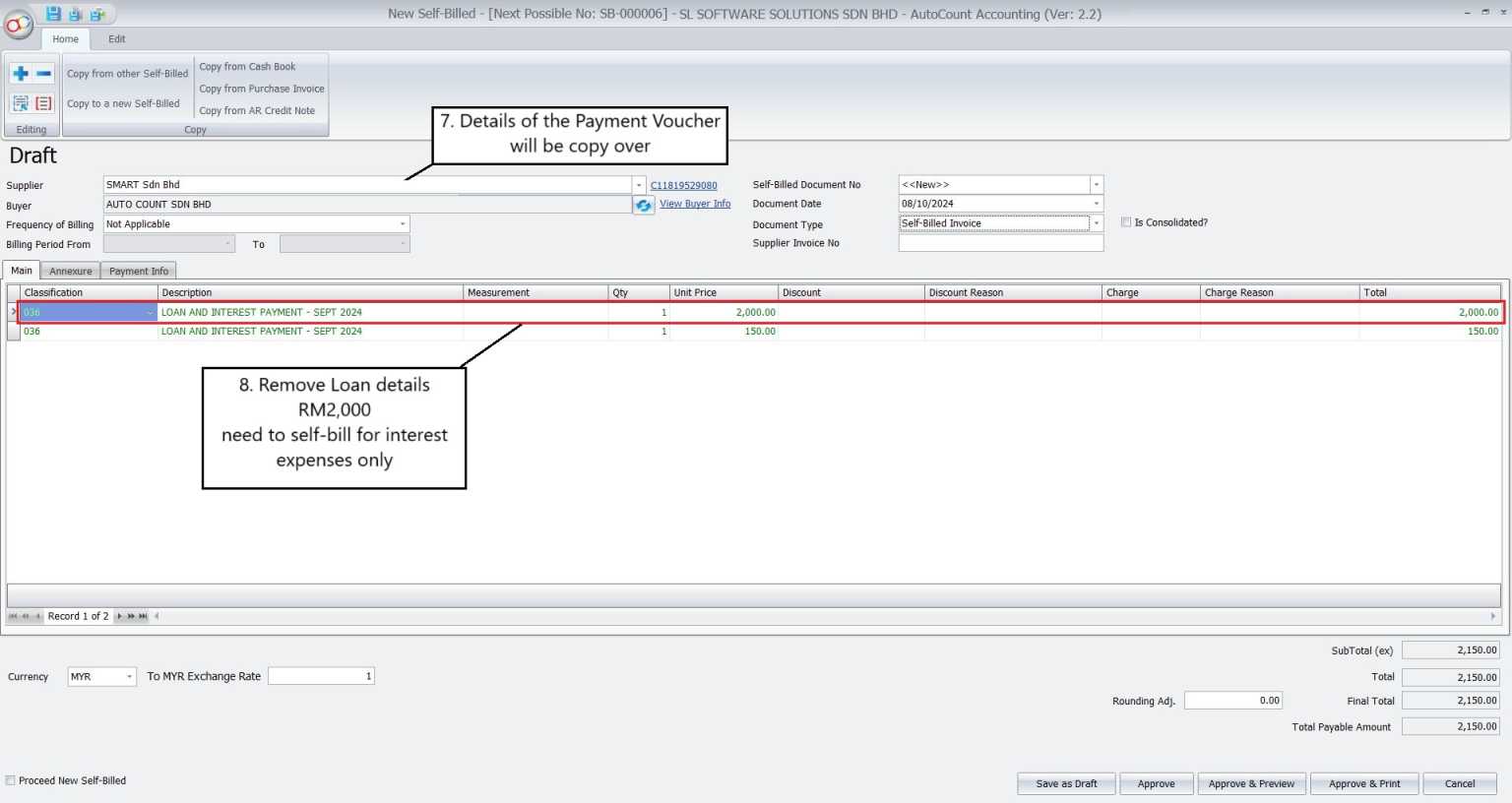1512x803 pixels.
Task: Go to next record in navigator
Action: click(119, 616)
